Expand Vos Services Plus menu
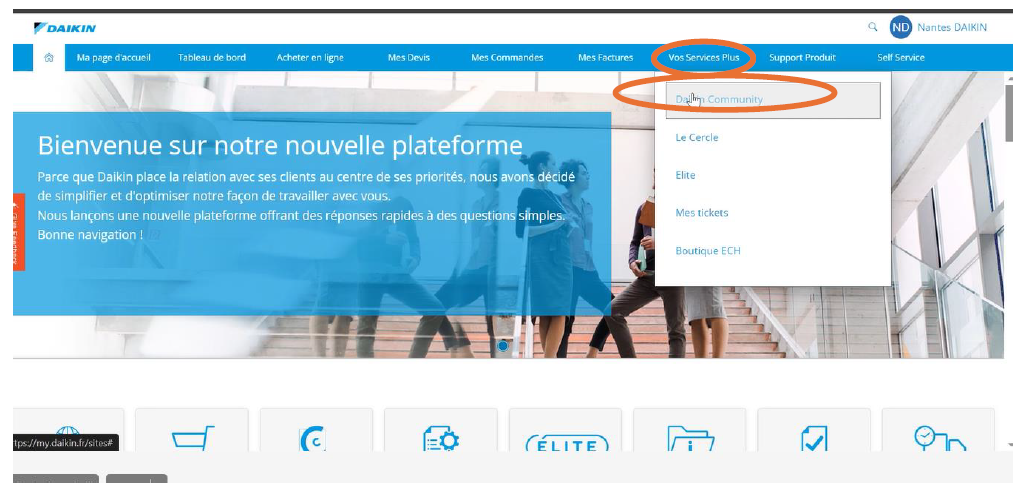 pos(704,58)
